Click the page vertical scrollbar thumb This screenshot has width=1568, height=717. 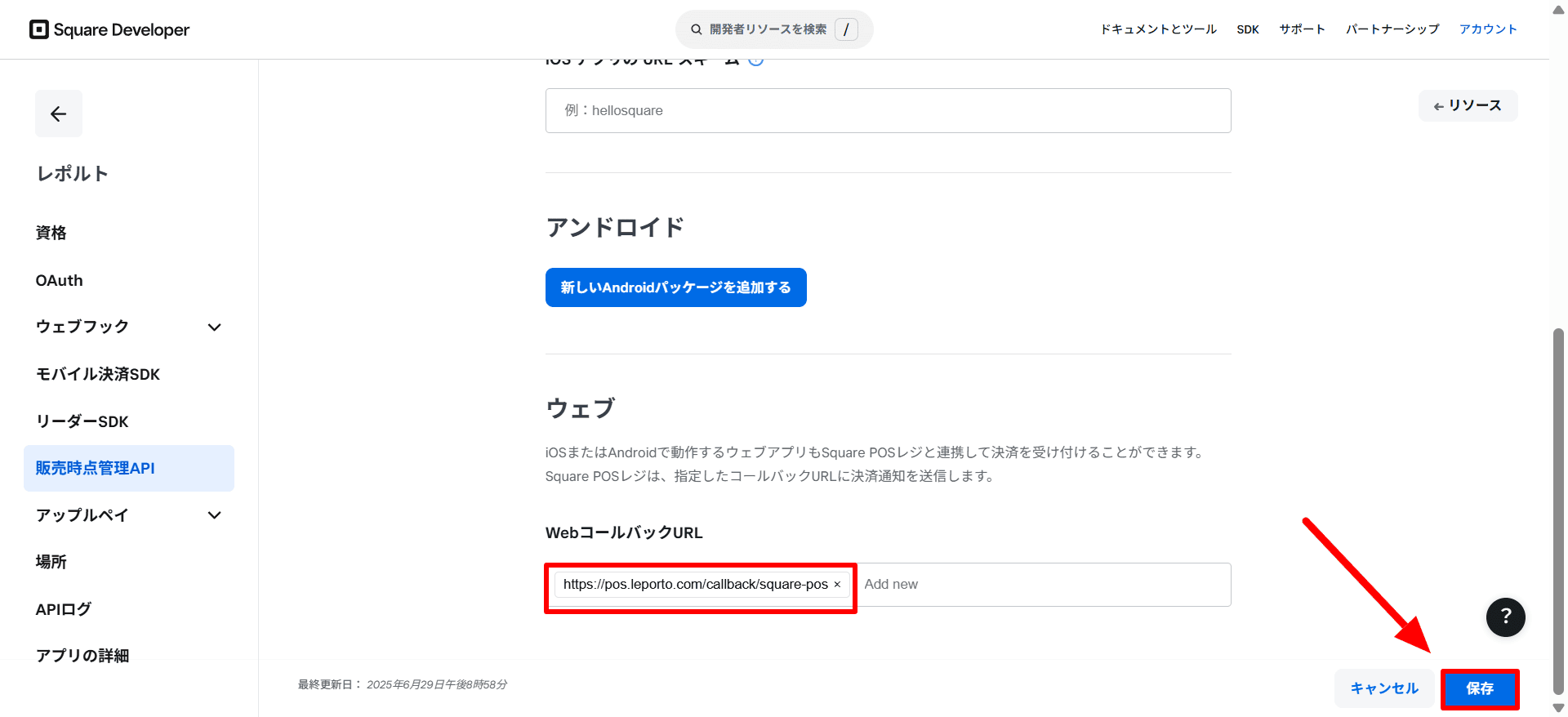[x=1558, y=511]
